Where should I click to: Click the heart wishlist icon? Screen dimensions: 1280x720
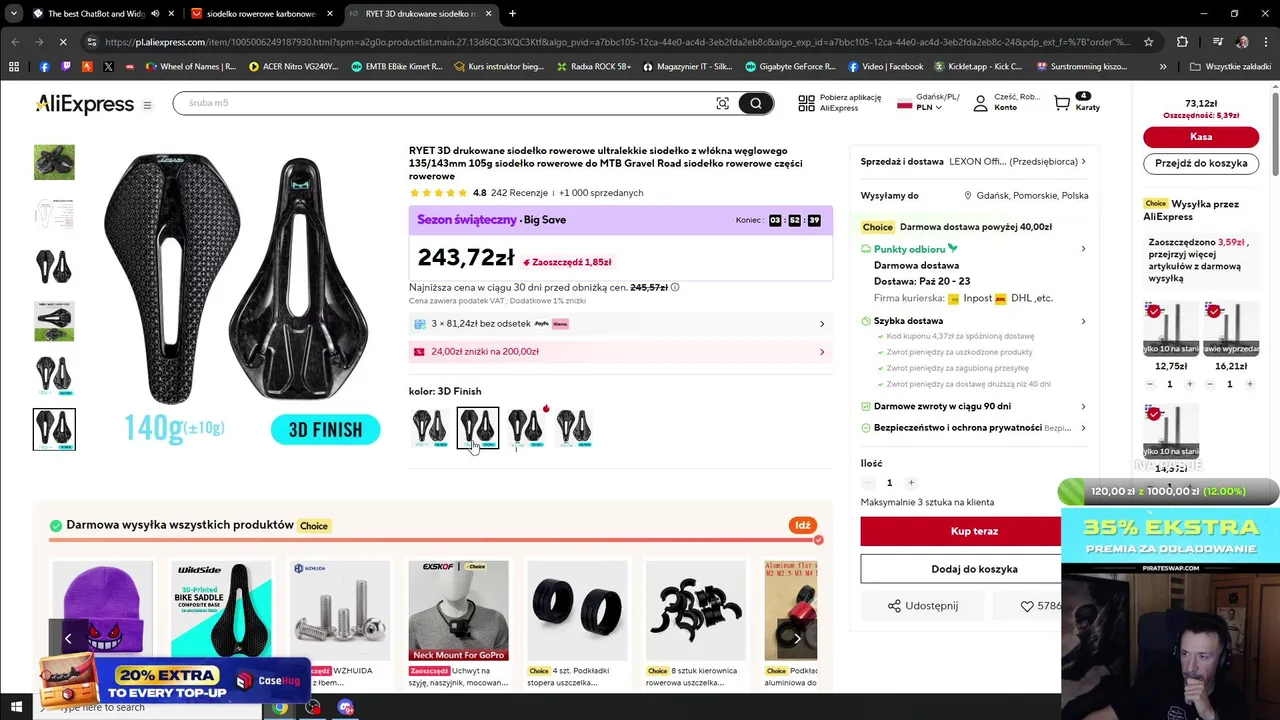(1027, 606)
